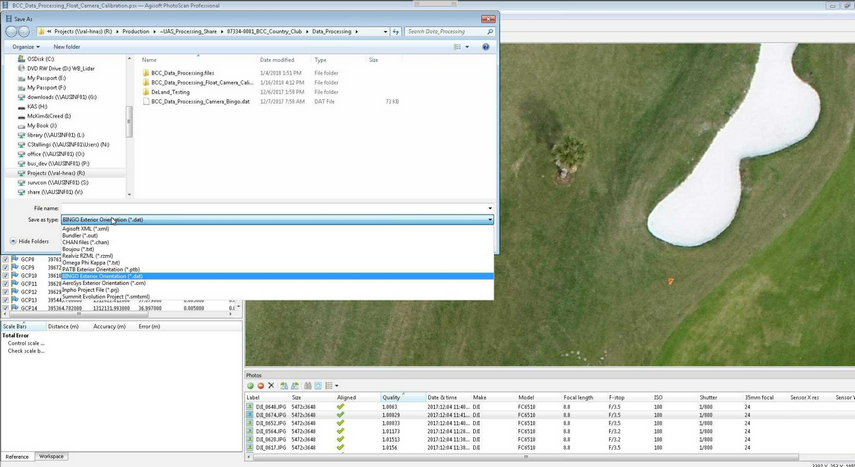Switch to the Workspace tab
The image size is (855, 467).
[51, 457]
